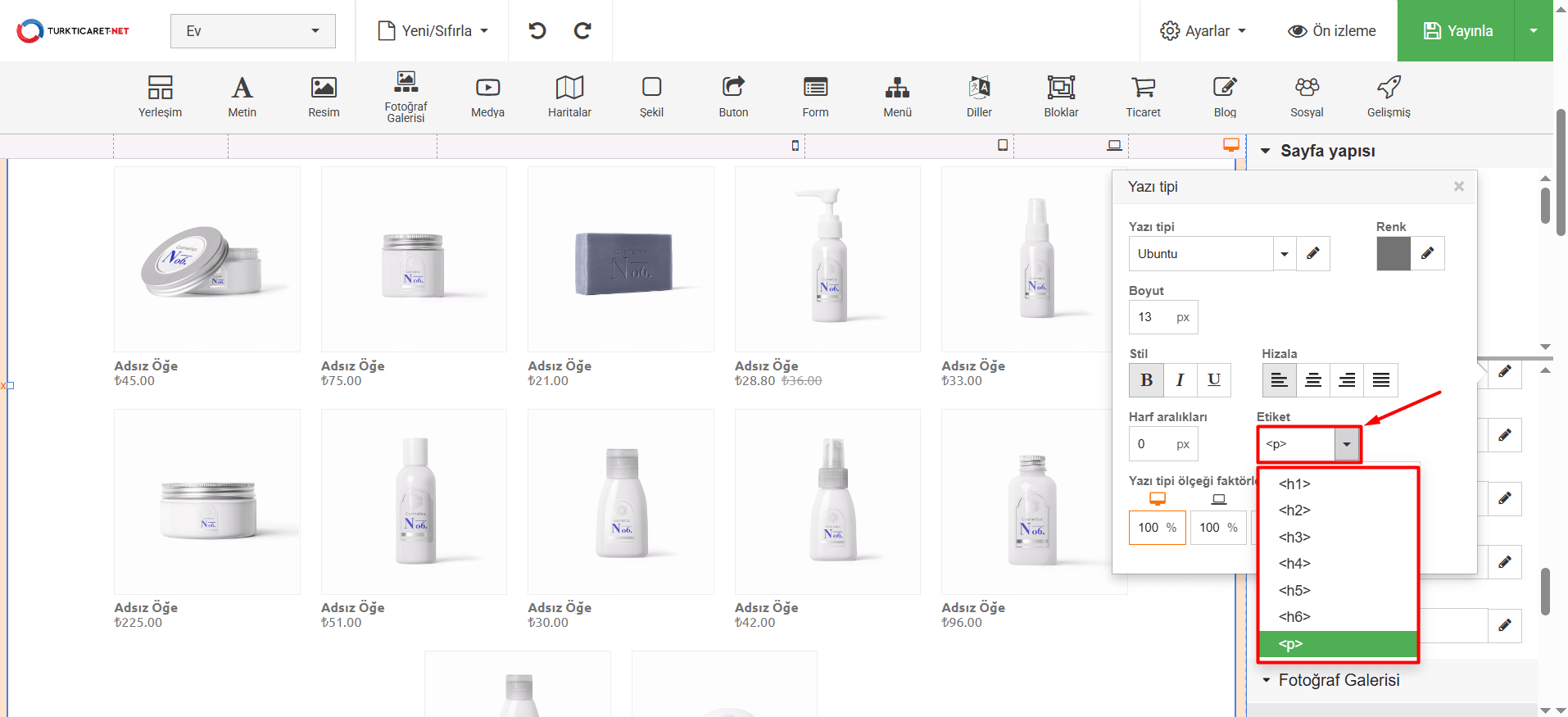Viewport: 1568px width, 717px height.
Task: Click the Ön izleme preview button
Action: point(1331,31)
